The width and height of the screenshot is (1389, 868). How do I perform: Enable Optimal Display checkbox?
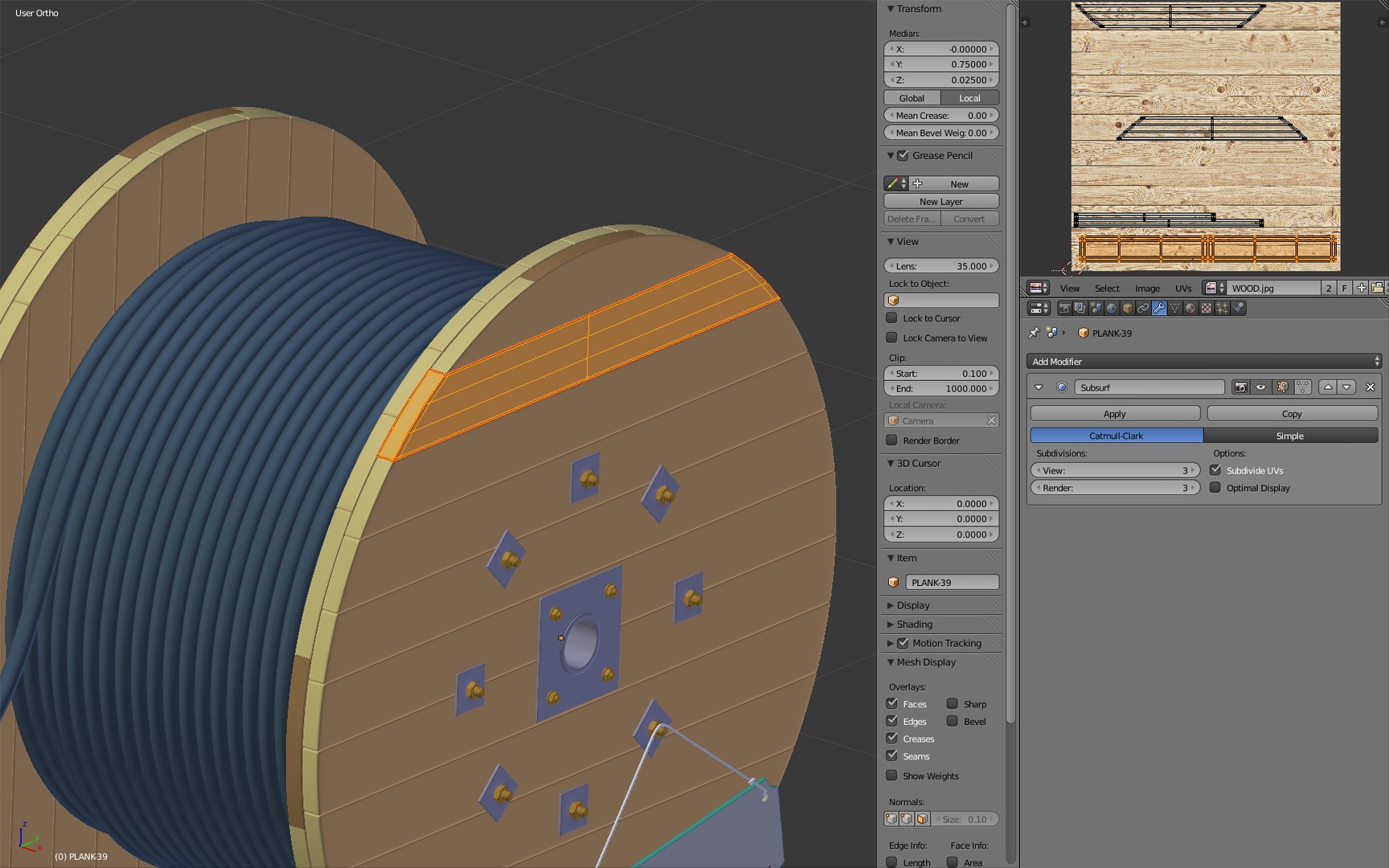click(1215, 488)
